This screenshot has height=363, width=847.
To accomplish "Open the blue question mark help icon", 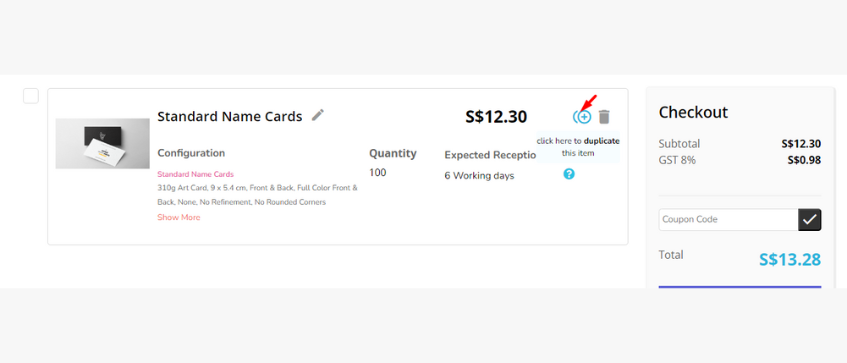I will coord(569,174).
